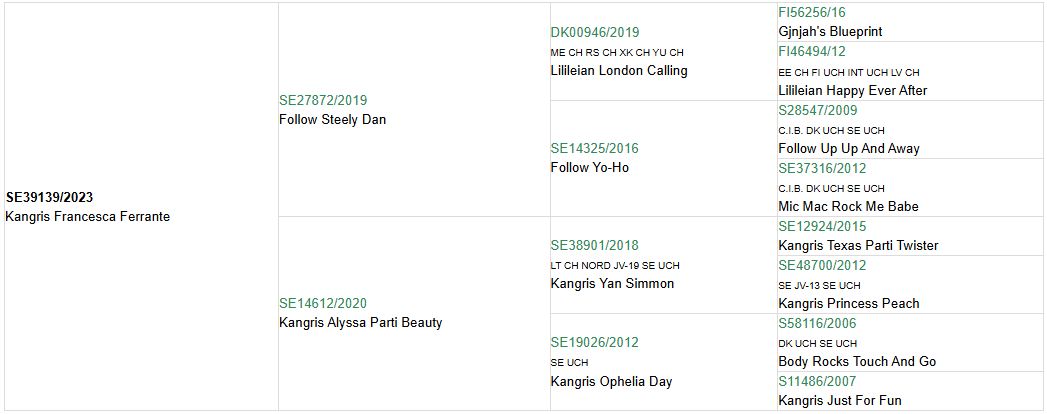1047x414 pixels.
Task: Select the Kangris Alyssa Parti Beauty entry
Action: (360, 322)
